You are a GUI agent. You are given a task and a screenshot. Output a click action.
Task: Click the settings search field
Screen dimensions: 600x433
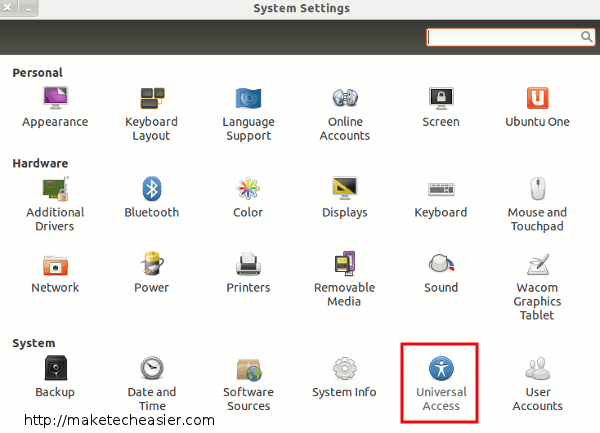510,37
